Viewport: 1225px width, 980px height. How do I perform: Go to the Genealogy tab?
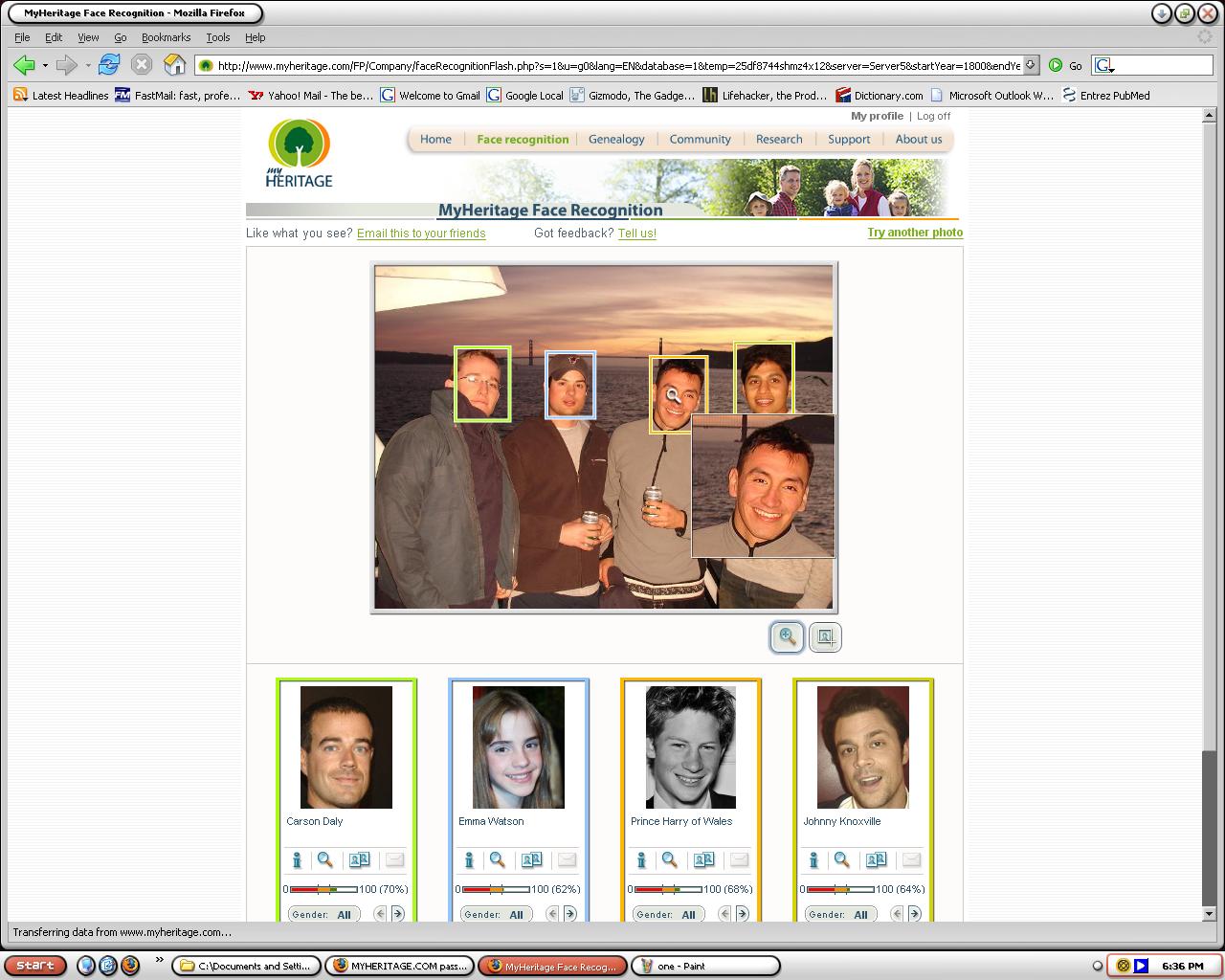coord(616,139)
